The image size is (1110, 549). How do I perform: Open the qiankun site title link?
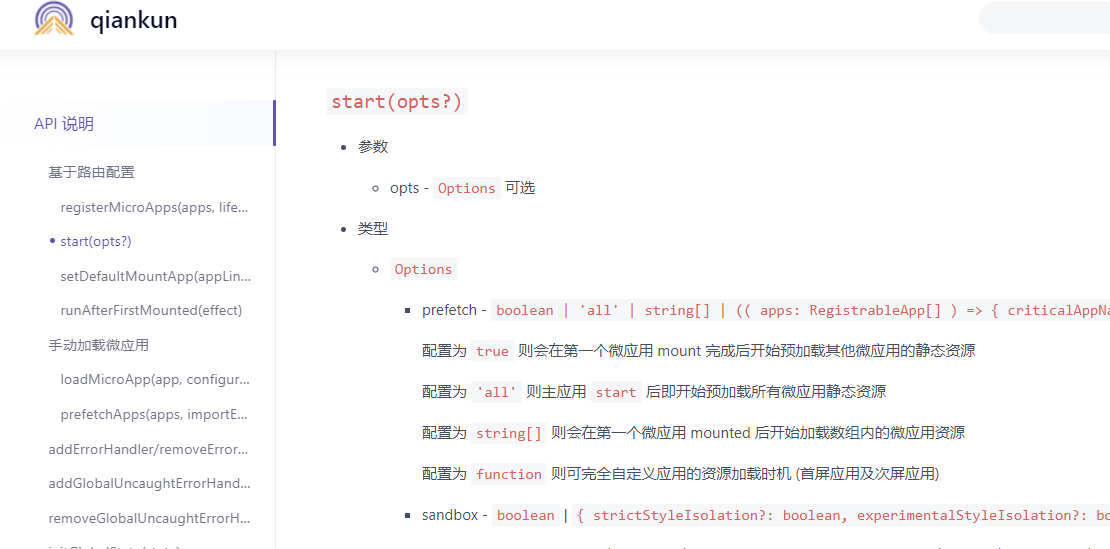click(133, 21)
